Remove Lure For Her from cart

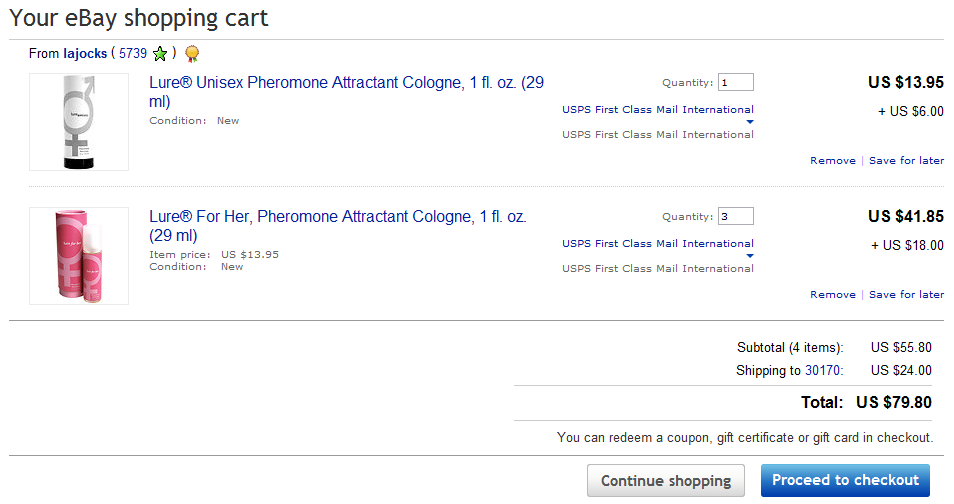point(832,295)
